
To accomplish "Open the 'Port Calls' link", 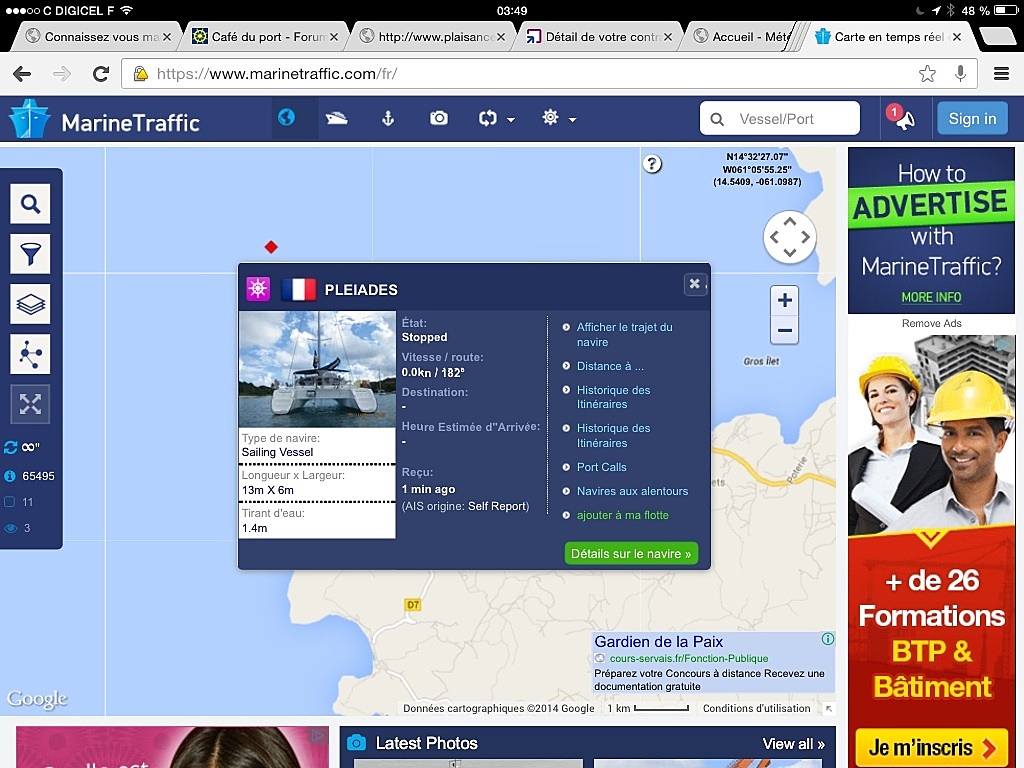I will coord(601,467).
